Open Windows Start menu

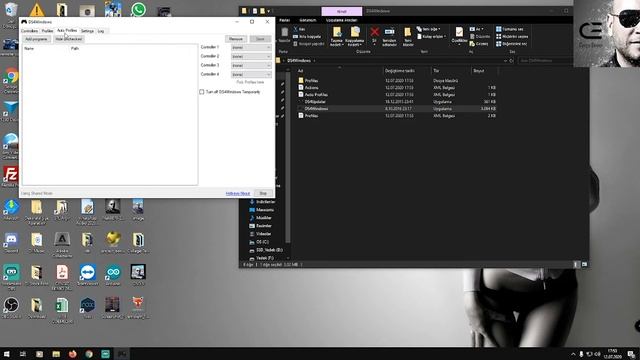click(6, 354)
